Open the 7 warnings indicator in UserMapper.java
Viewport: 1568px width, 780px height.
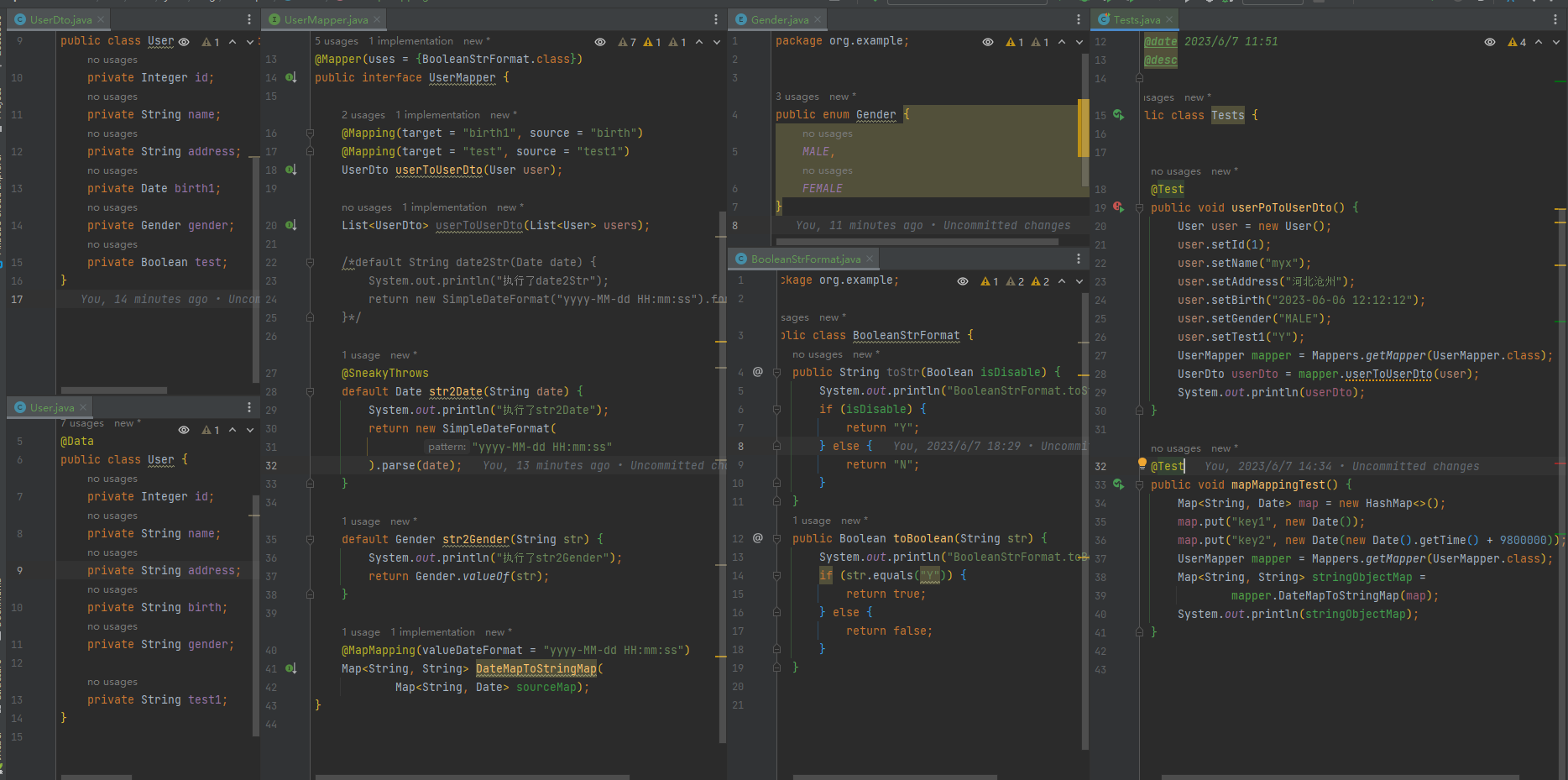tap(627, 42)
